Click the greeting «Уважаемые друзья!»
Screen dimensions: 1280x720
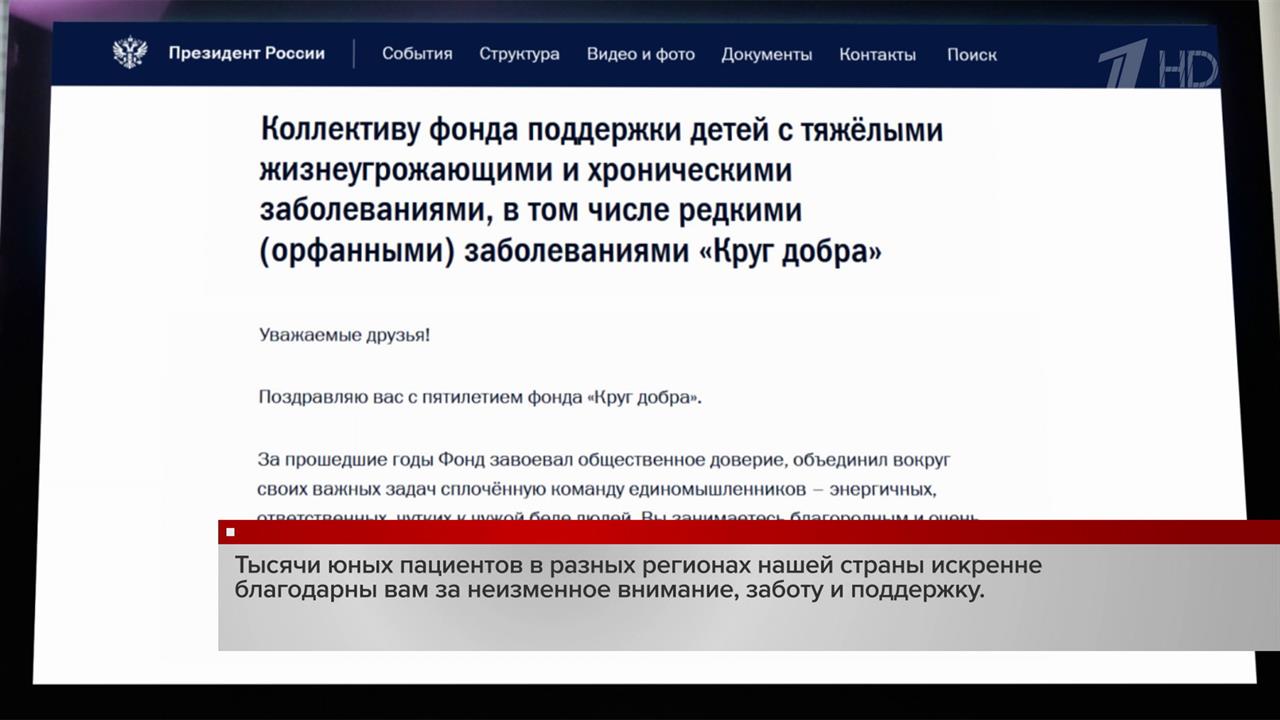click(345, 335)
